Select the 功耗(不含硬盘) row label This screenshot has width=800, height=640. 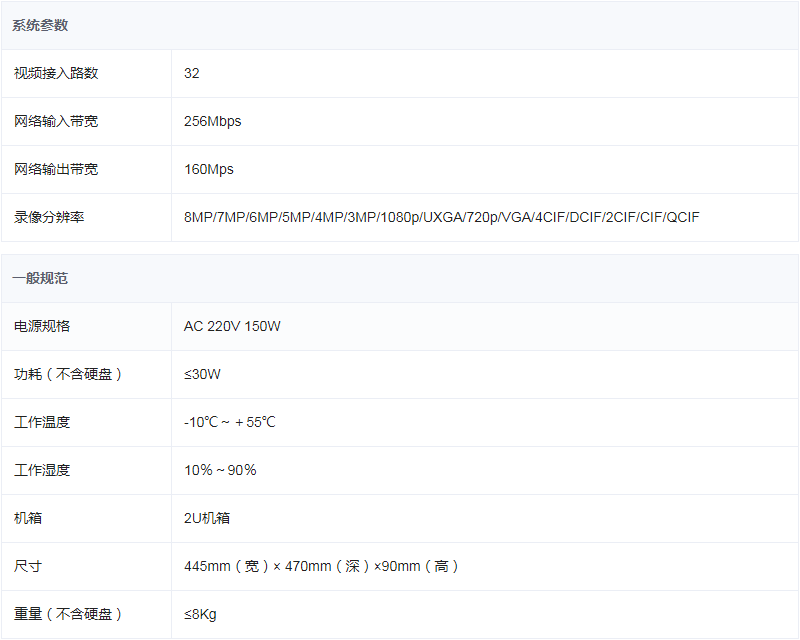click(68, 374)
